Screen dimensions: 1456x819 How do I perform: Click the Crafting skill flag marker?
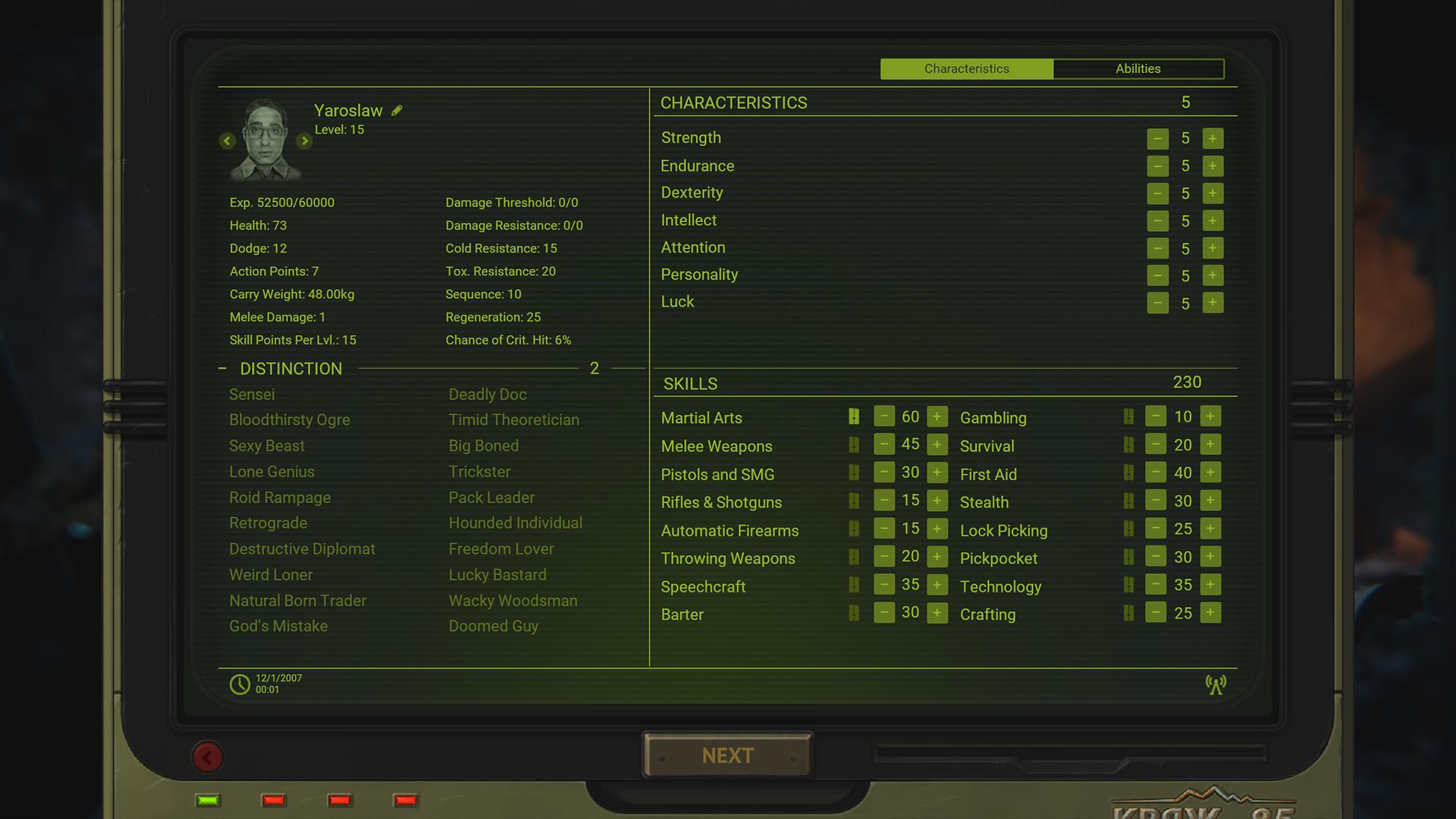(x=1128, y=613)
